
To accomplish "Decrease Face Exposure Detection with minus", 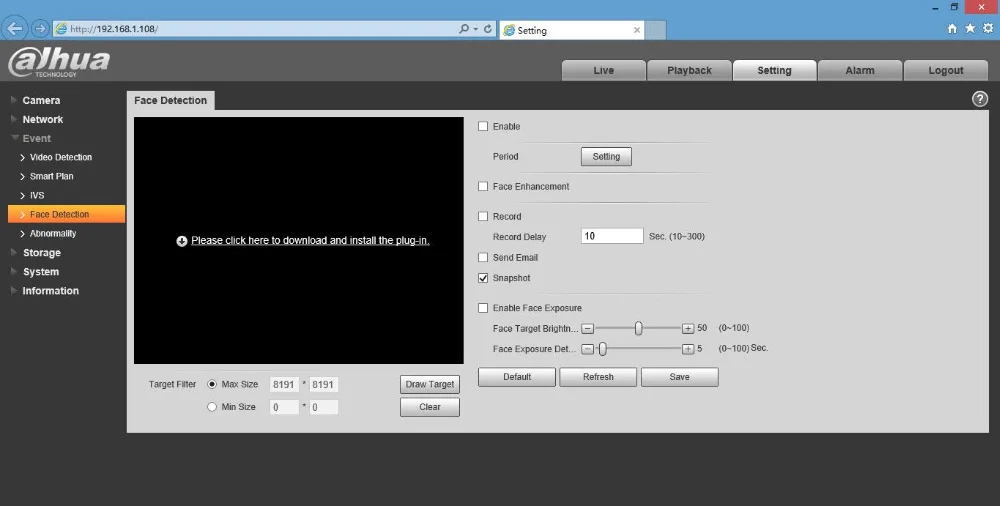I will pyautogui.click(x=588, y=349).
